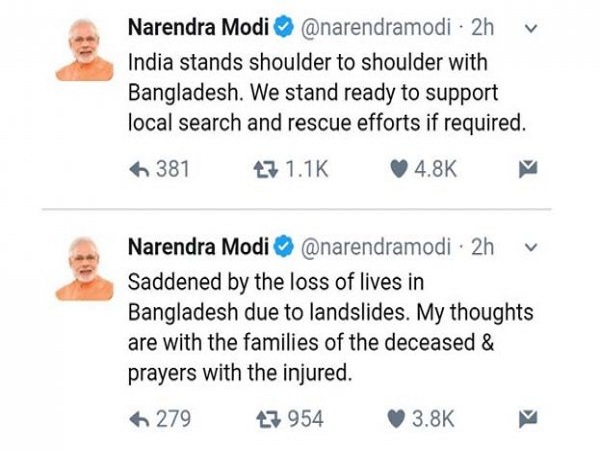Open the tweet about search and rescue efforts
This screenshot has width=600, height=450.
click(320, 95)
